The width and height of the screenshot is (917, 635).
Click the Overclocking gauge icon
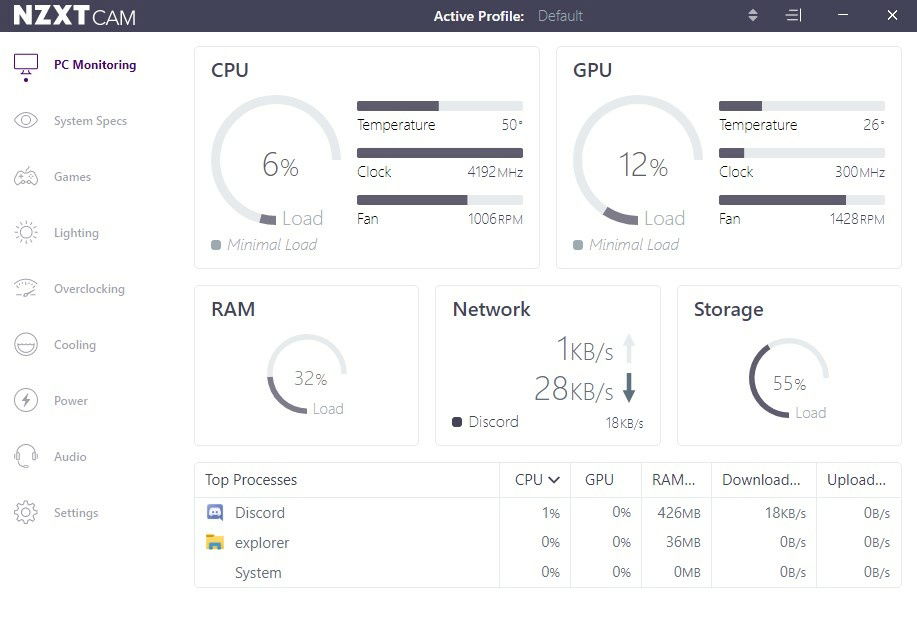tap(26, 289)
